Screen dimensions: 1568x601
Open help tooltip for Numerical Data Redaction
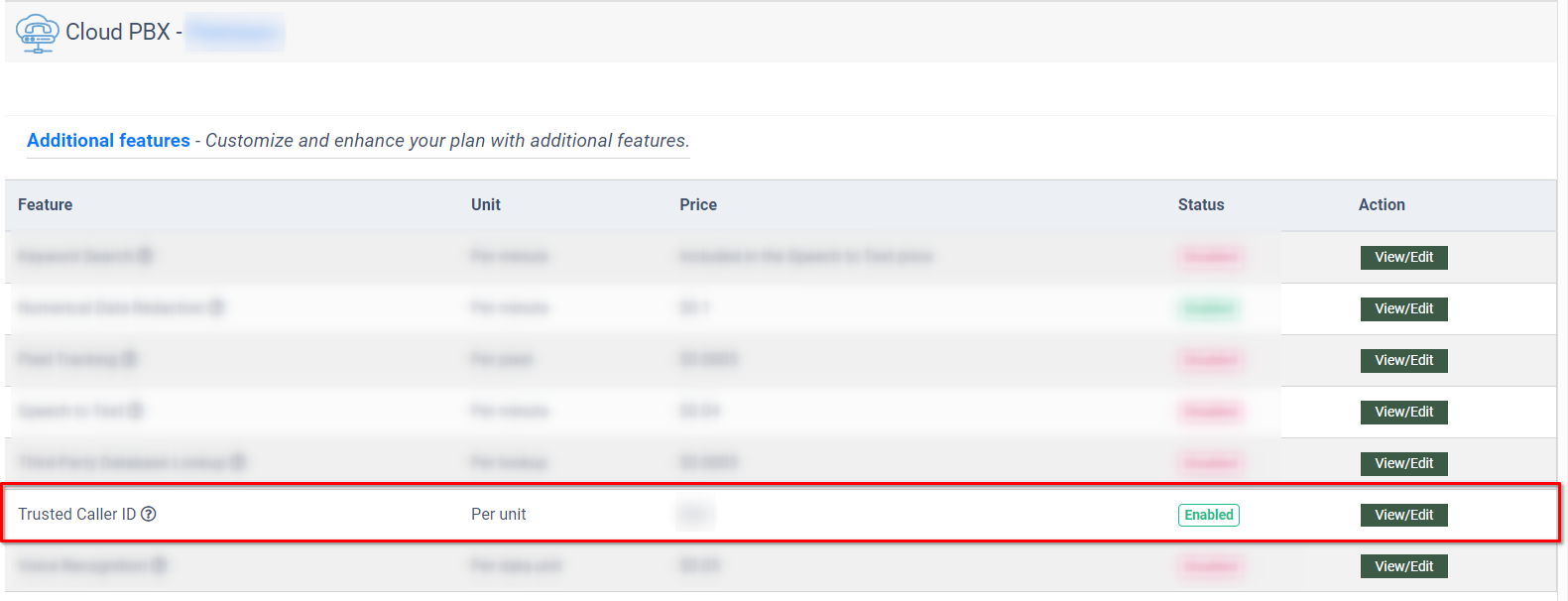tap(216, 307)
